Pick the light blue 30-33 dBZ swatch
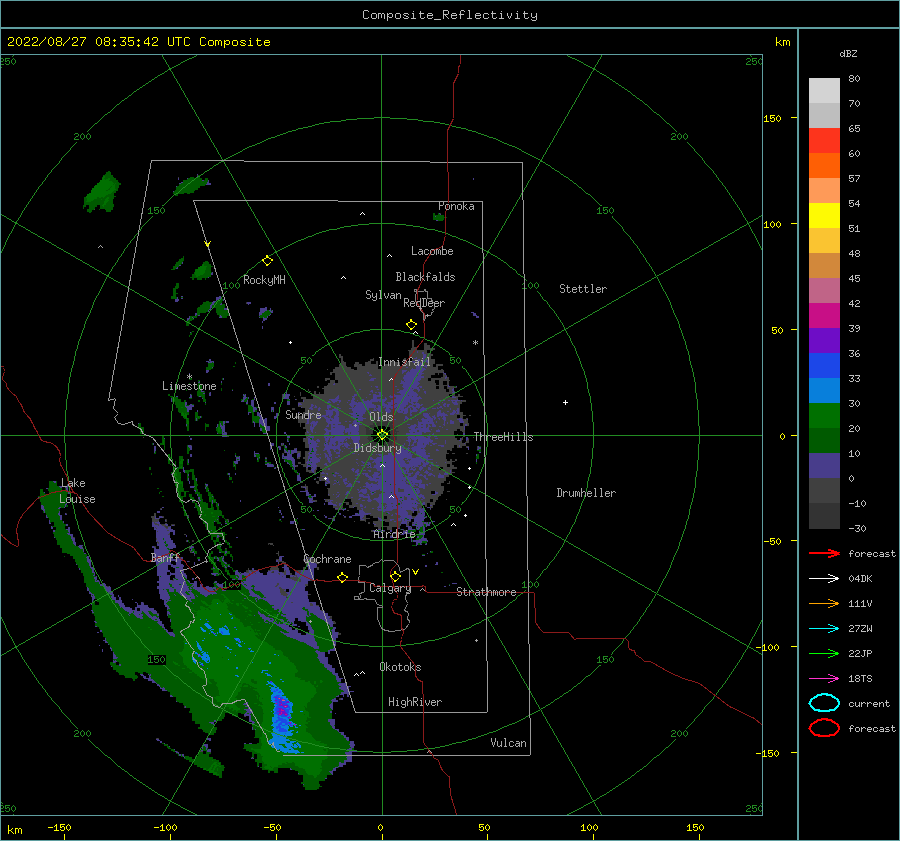Screen dimensions: 900x841 (x=824, y=390)
